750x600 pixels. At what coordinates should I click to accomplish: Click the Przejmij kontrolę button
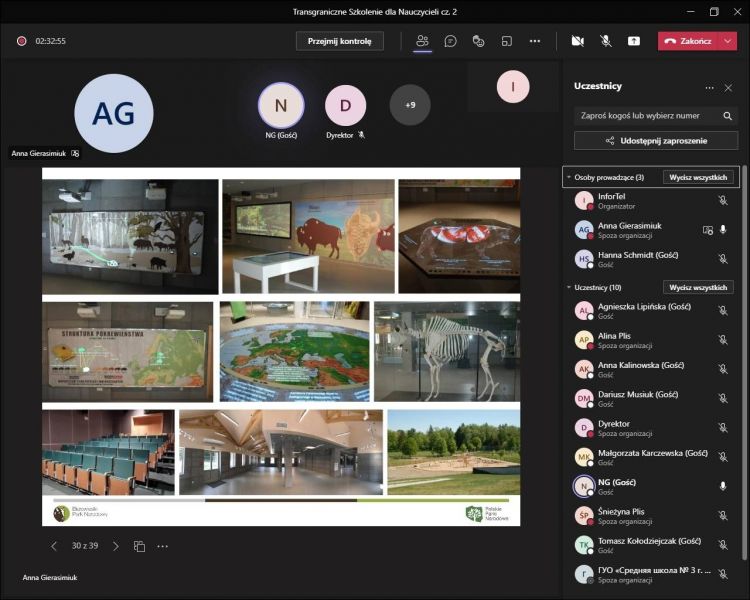[x=339, y=41]
